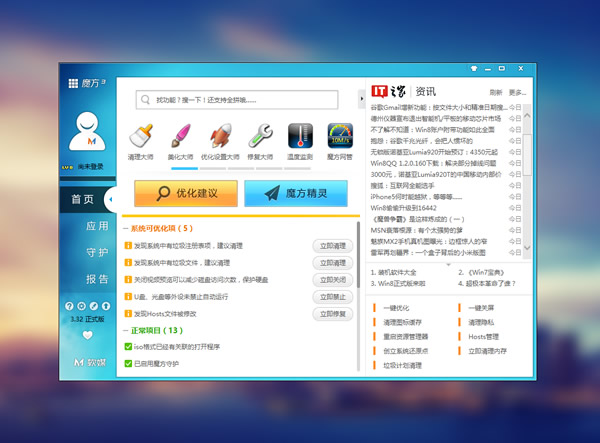Click the 重启资源管理器 quick link
Viewport: 600px width, 443px height.
(x=406, y=337)
